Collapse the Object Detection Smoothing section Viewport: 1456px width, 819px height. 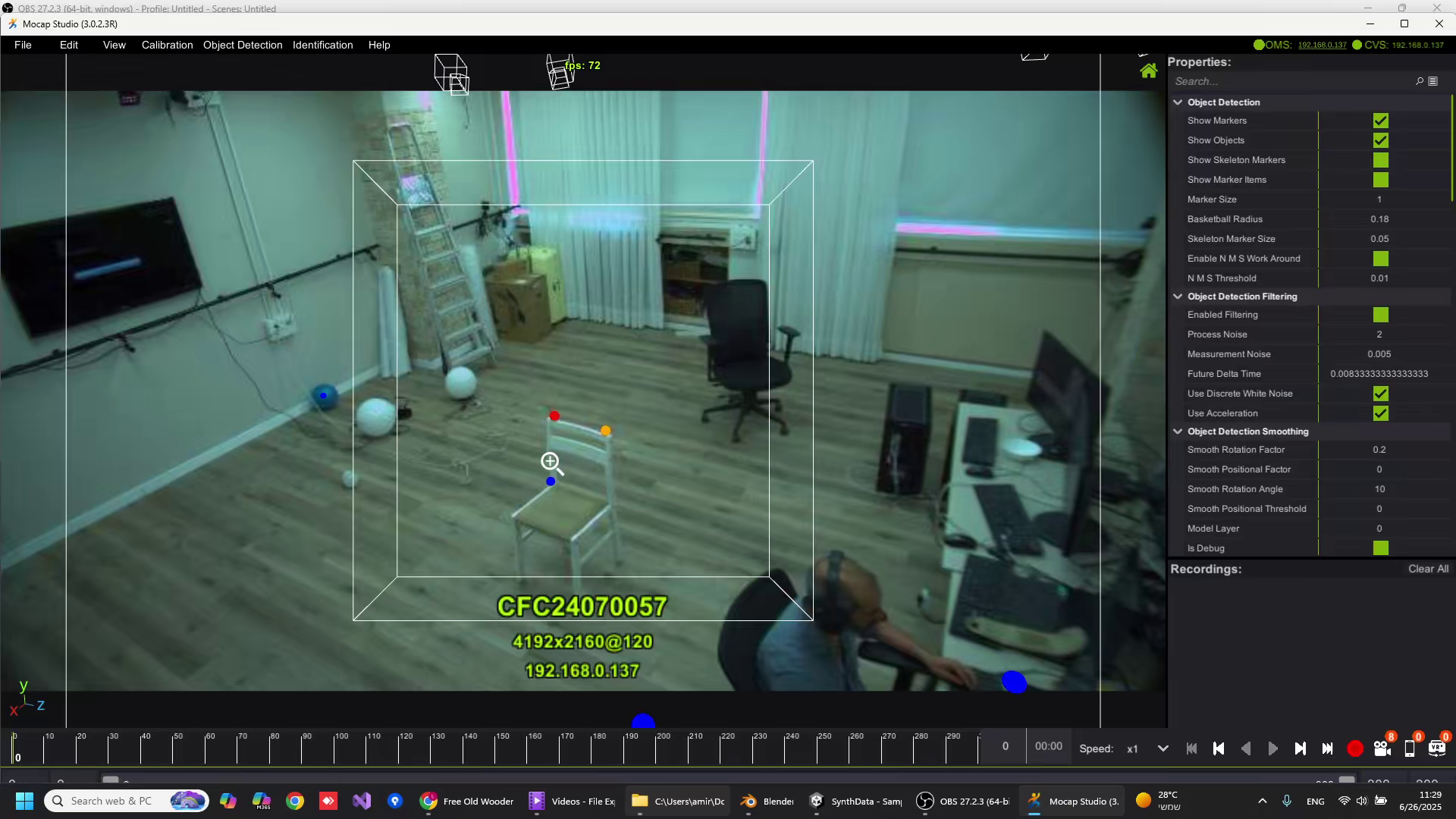click(1178, 431)
